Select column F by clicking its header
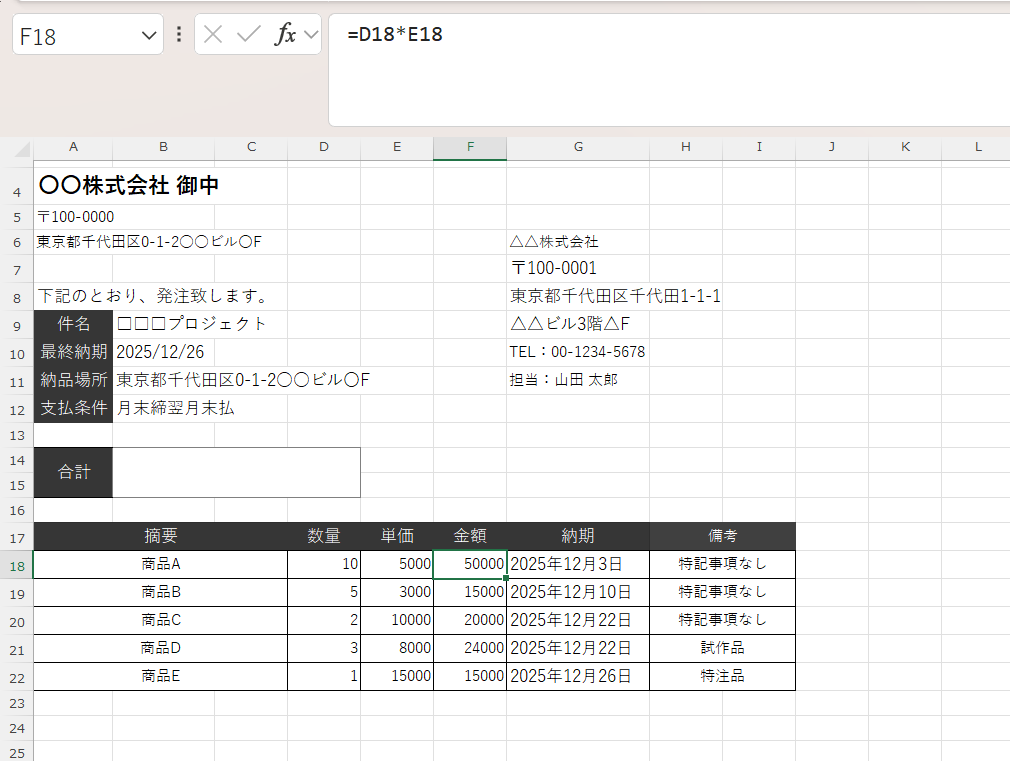This screenshot has width=1010, height=761. point(469,147)
